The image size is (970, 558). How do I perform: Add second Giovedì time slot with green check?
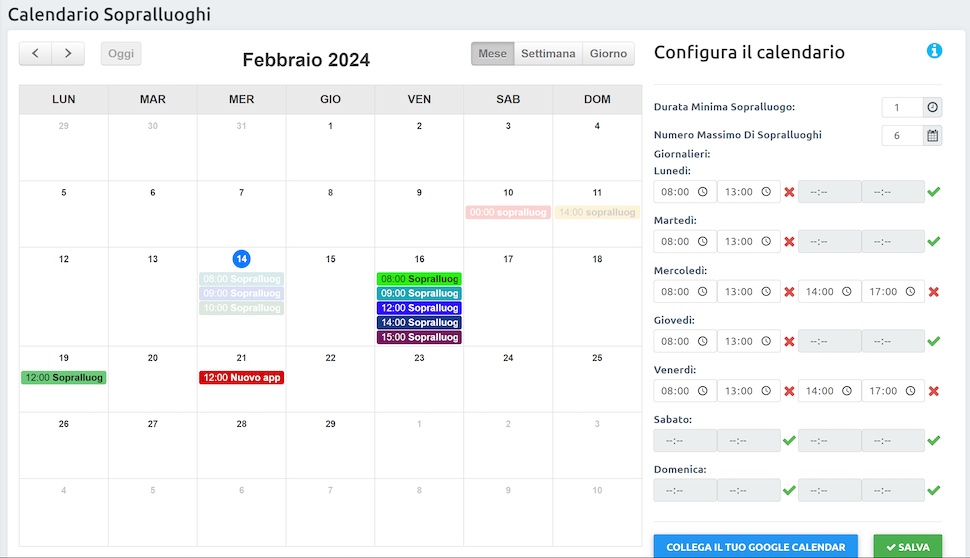pyautogui.click(x=934, y=341)
